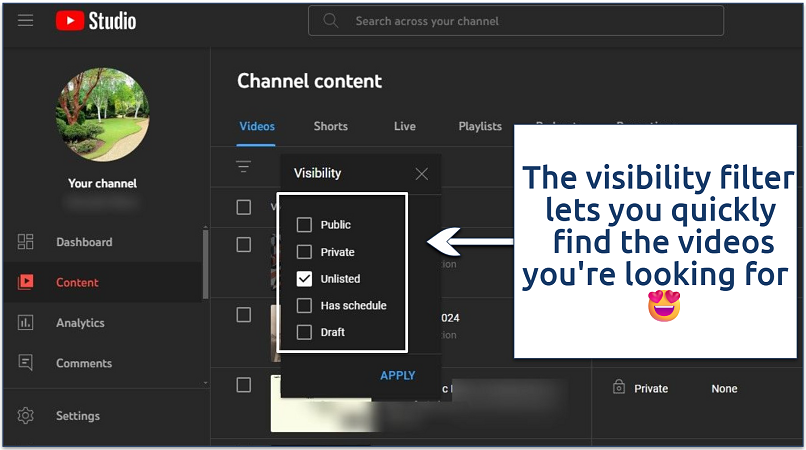
Task: Close the Visibility filter popup
Action: [421, 174]
